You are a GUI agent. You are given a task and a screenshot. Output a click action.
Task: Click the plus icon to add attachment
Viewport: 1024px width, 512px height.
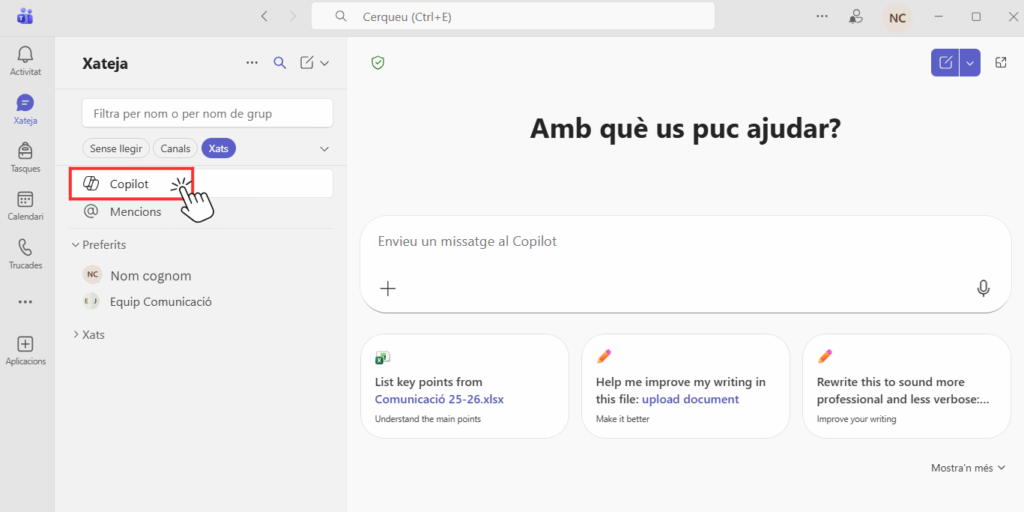[x=388, y=288]
